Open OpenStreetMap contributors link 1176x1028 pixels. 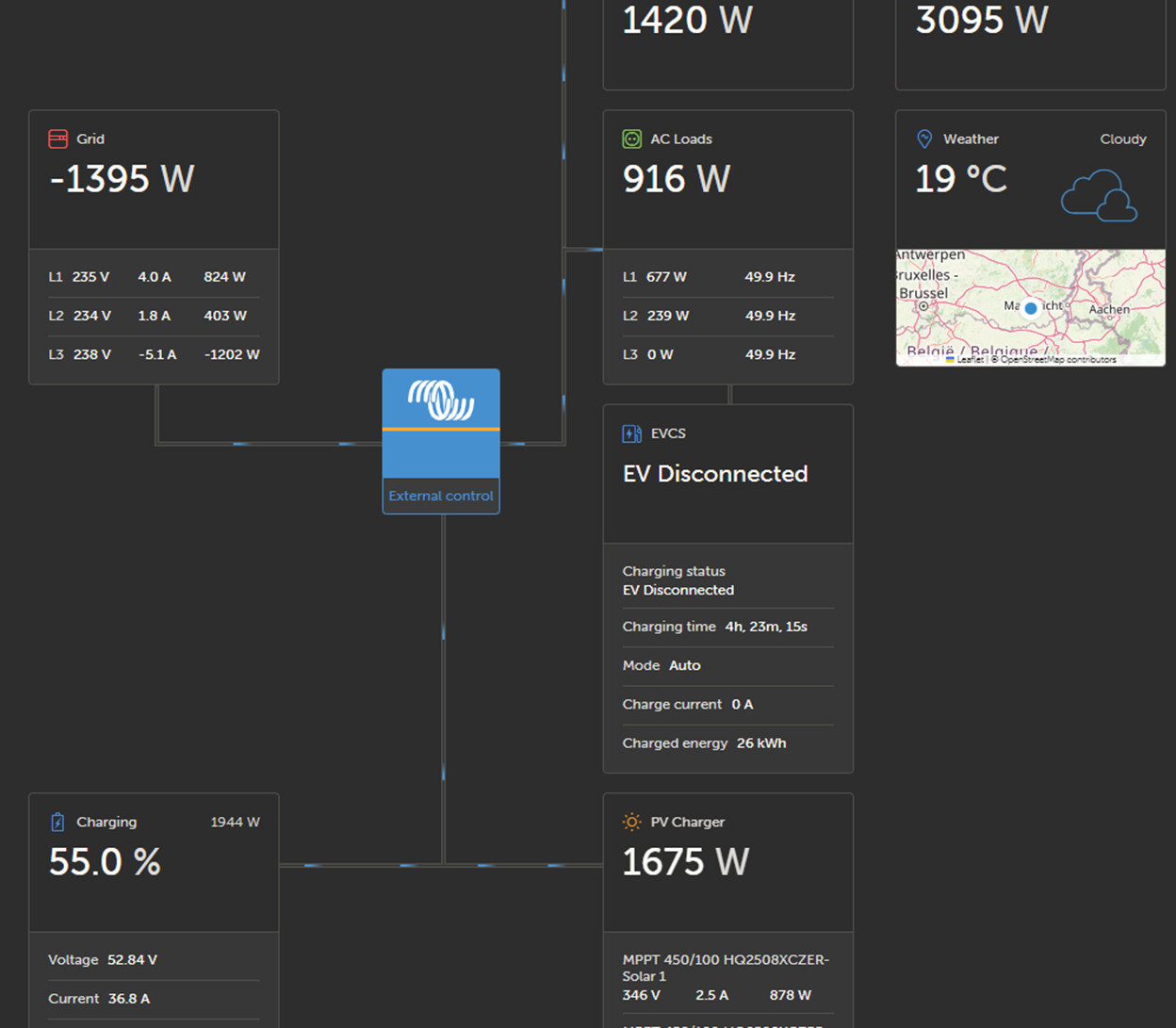[1058, 359]
